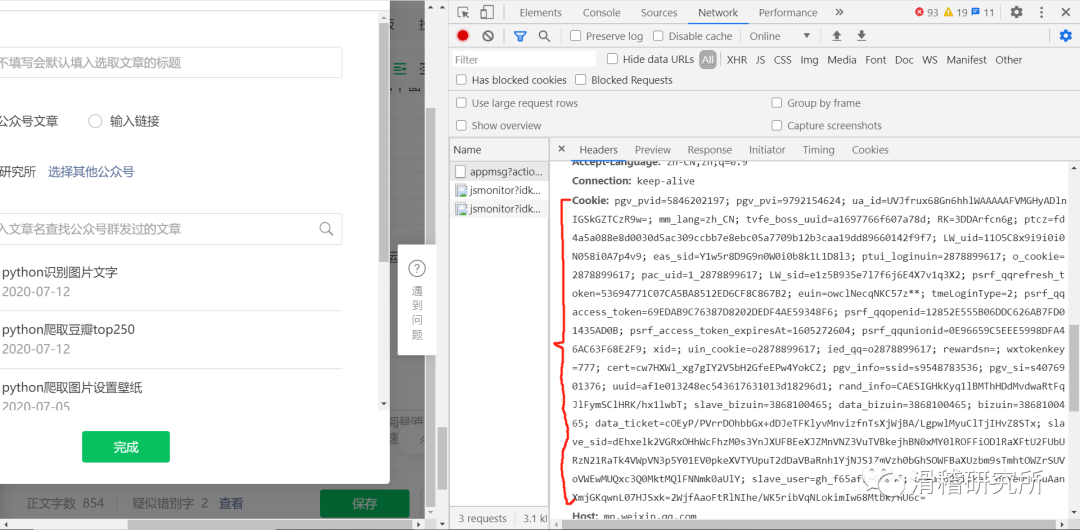The image size is (1080, 530).
Task: Check Has blocked cookies
Action: point(461,80)
